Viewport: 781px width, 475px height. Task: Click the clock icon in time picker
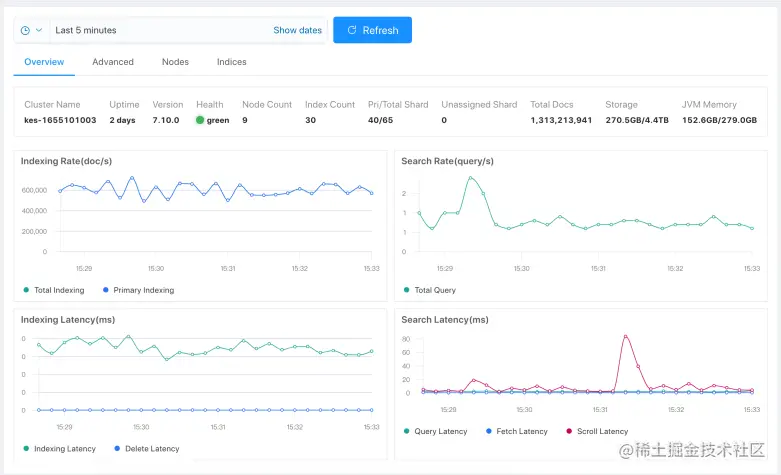point(25,30)
